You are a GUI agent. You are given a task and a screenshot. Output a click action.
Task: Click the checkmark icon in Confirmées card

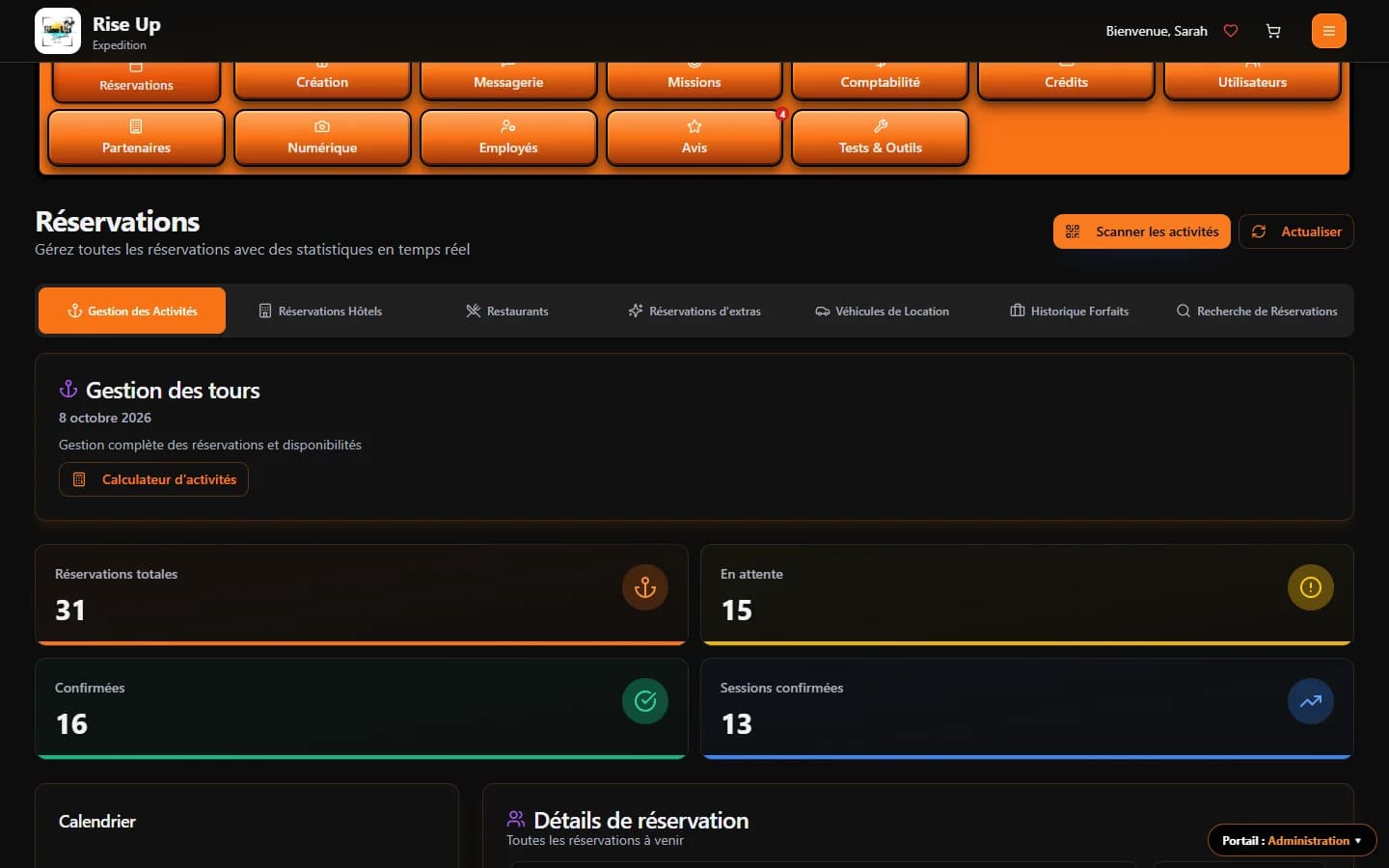click(x=645, y=701)
